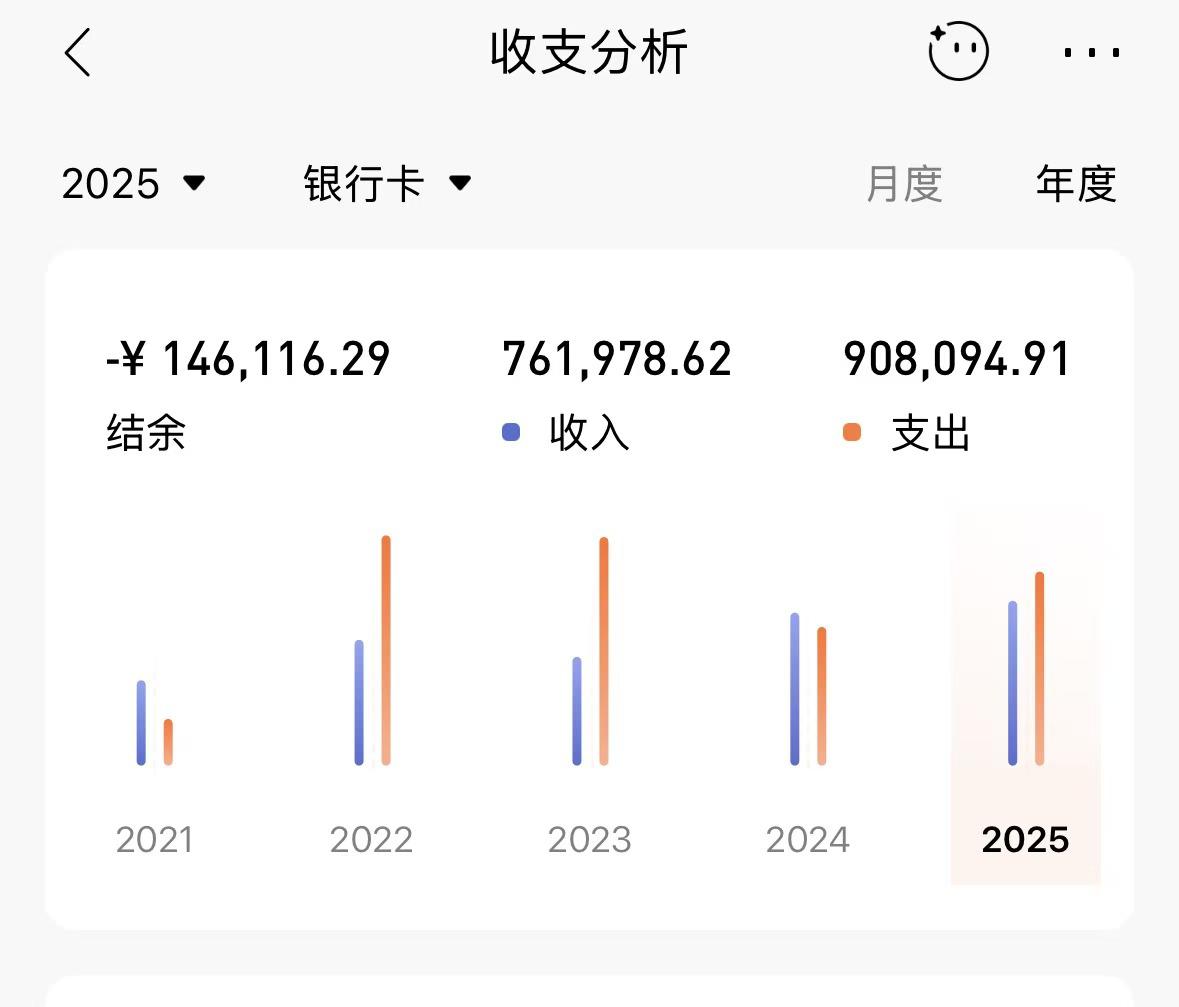Screen dimensions: 1179x1007
Task: Tap the back arrow icon
Action: click(x=78, y=52)
